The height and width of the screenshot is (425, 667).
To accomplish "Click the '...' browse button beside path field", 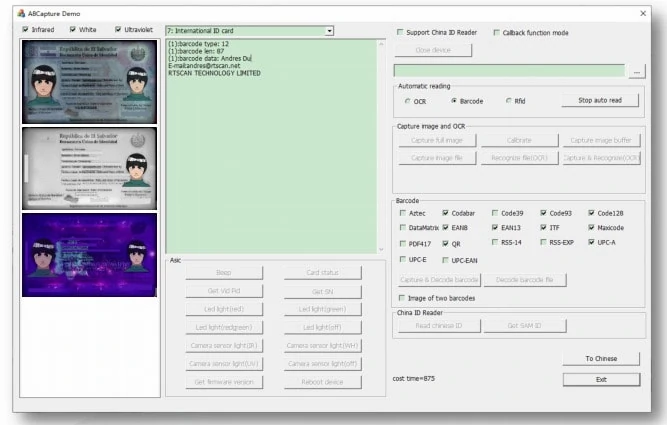I will click(x=637, y=71).
